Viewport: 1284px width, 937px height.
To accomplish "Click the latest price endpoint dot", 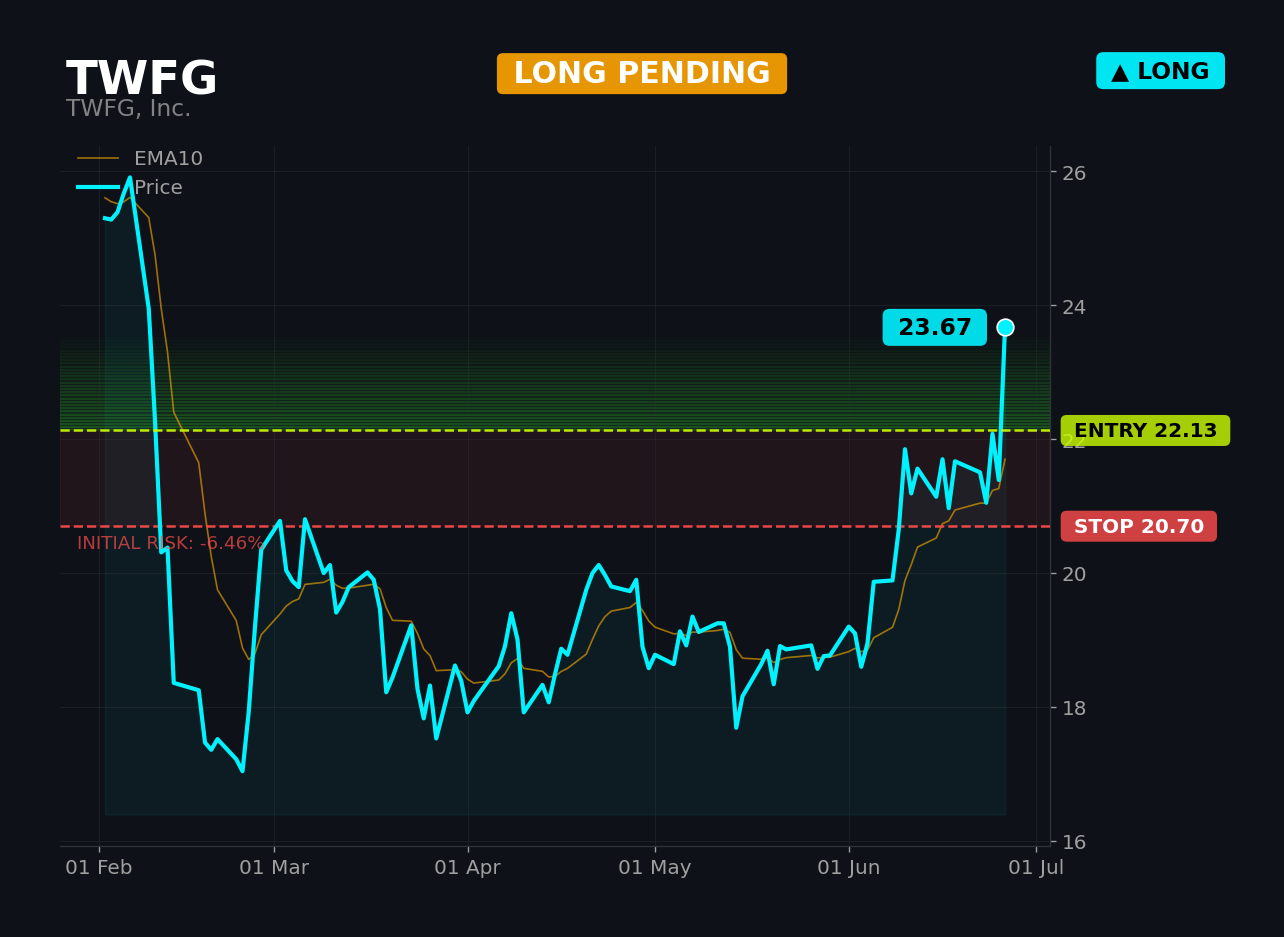I will pyautogui.click(x=1005, y=328).
